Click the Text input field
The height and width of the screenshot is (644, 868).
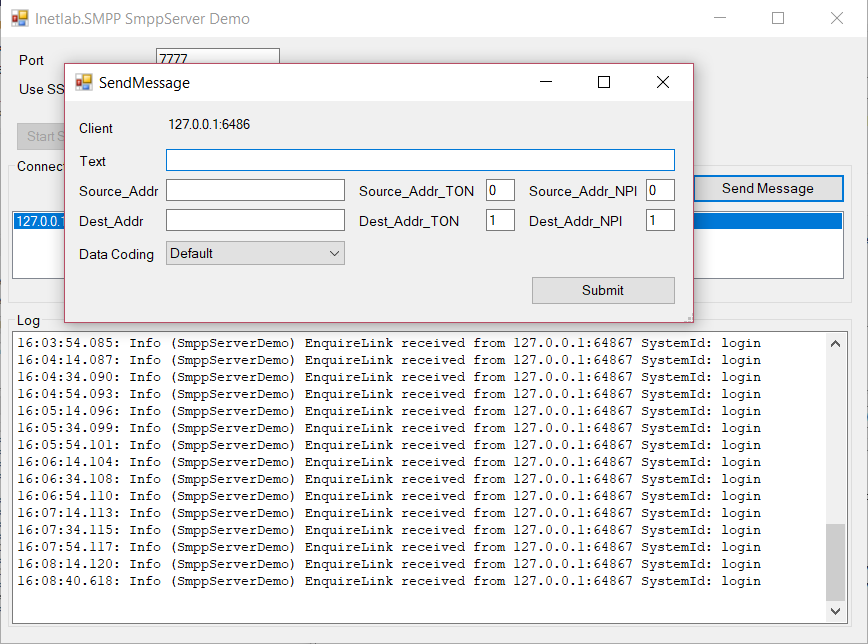tap(420, 160)
